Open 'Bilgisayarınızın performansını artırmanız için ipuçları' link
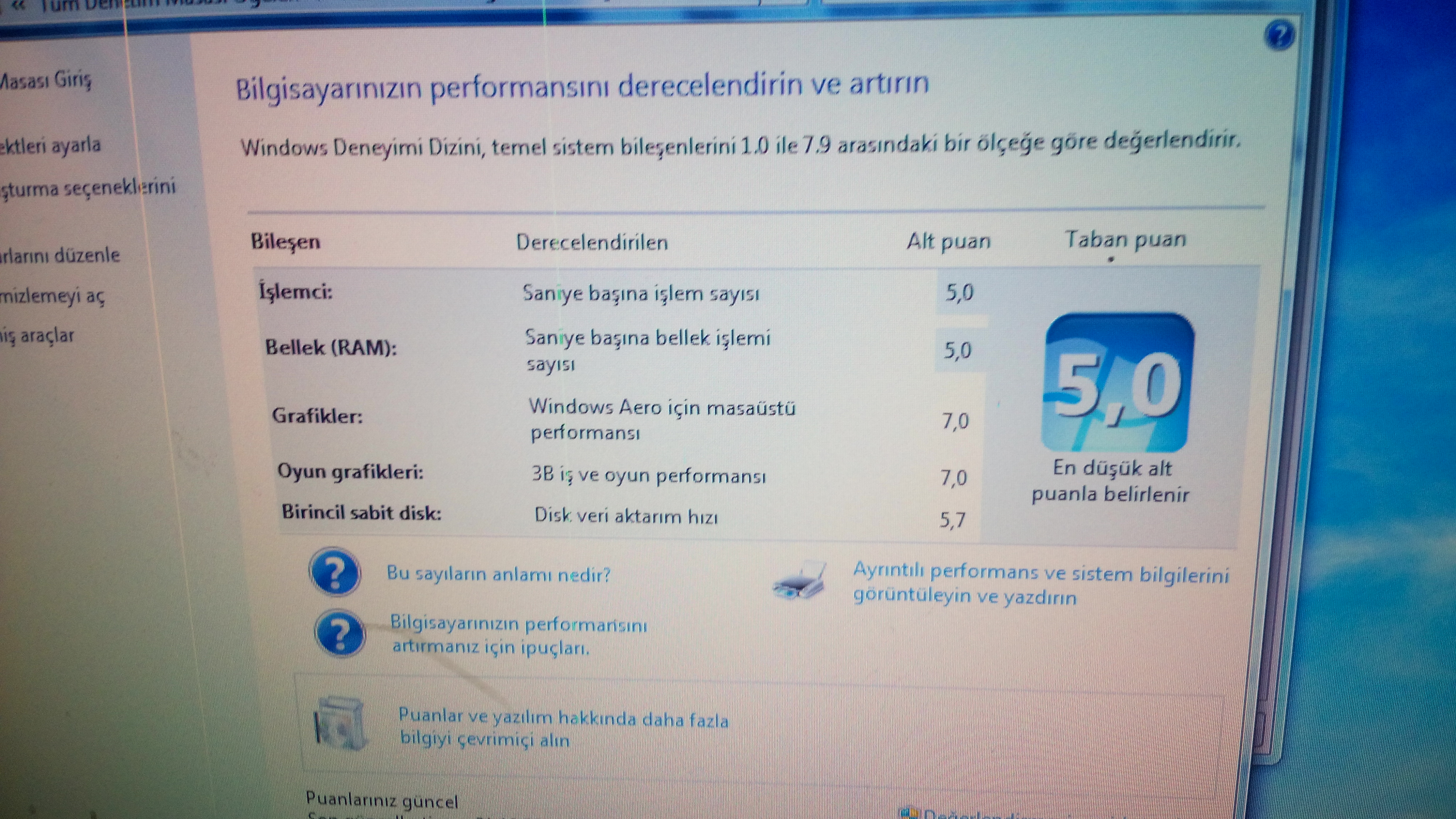Screen dimensions: 1456x819 pos(518,636)
